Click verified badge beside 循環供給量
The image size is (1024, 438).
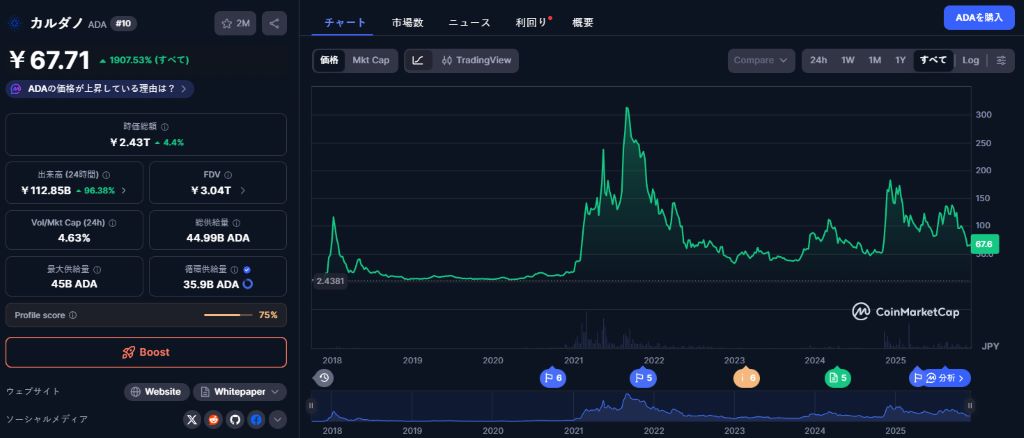pyautogui.click(x=247, y=269)
